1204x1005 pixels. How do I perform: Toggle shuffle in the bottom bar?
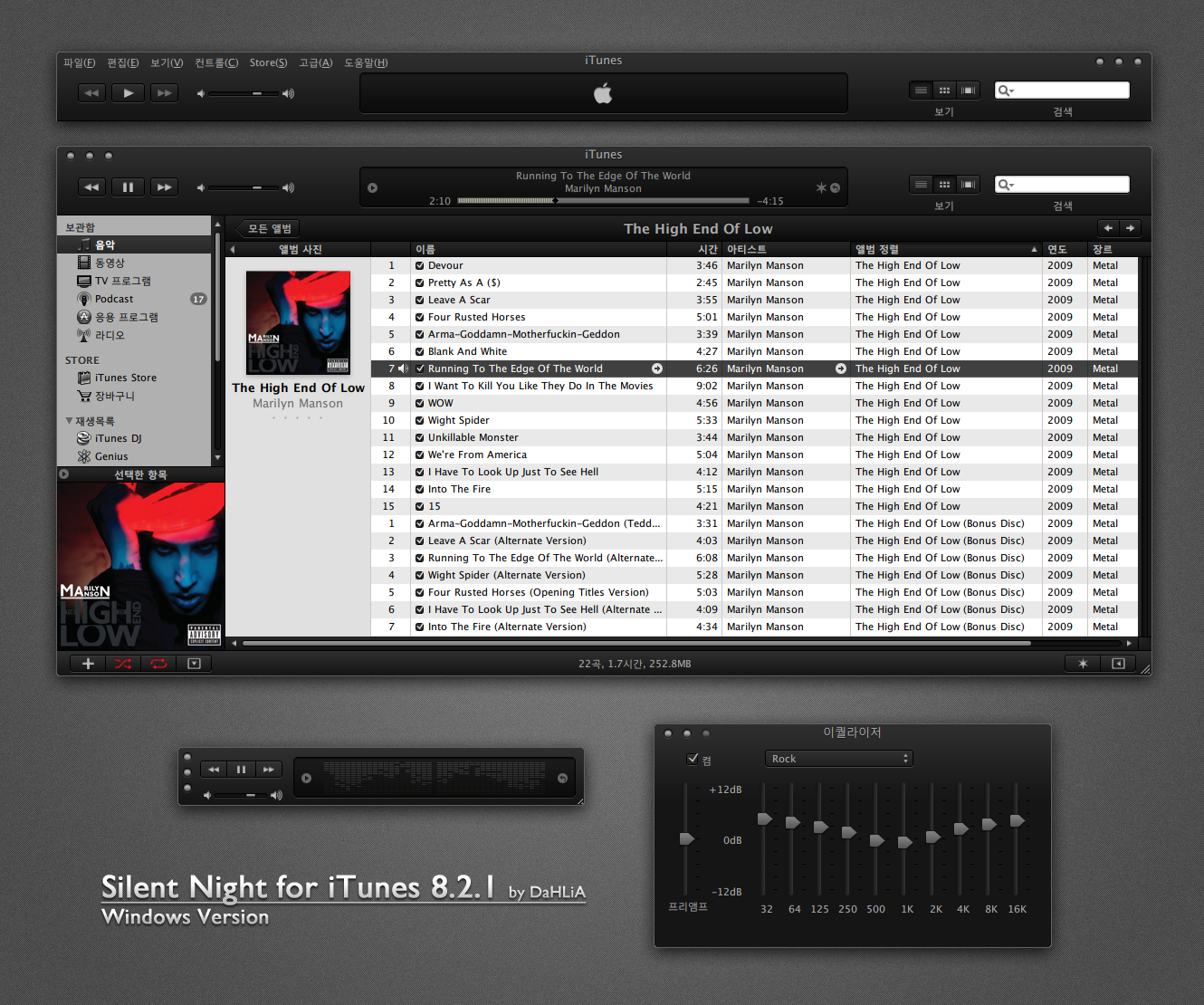tap(123, 664)
